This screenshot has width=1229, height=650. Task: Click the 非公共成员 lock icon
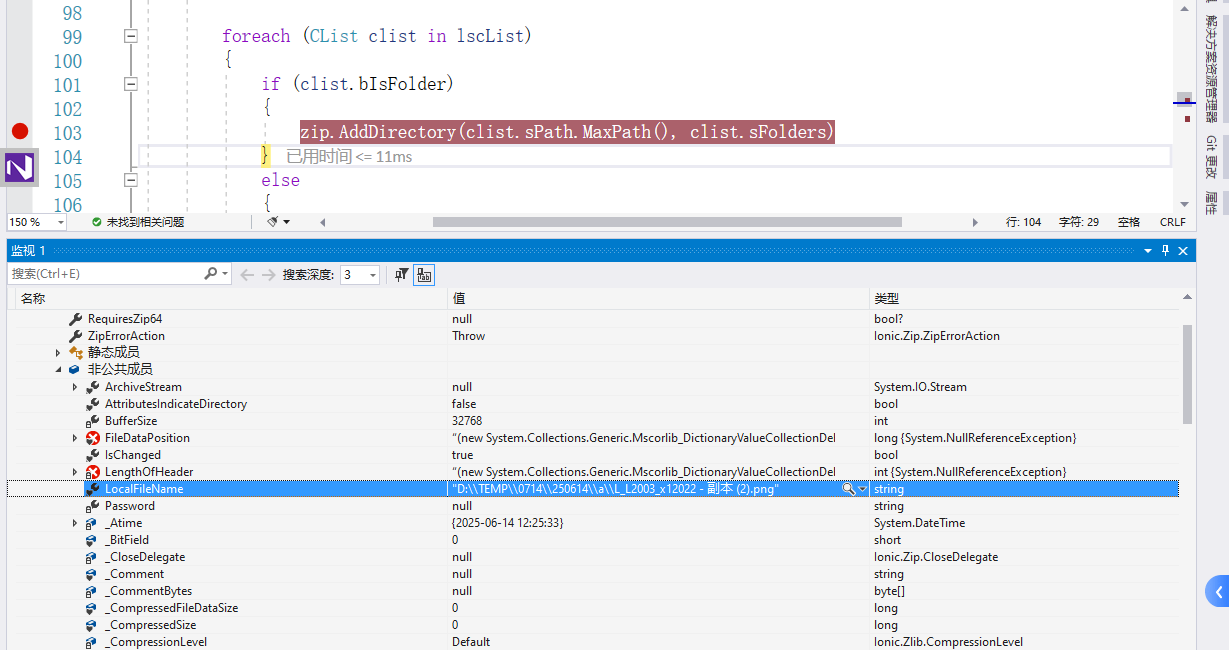pyautogui.click(x=74, y=369)
